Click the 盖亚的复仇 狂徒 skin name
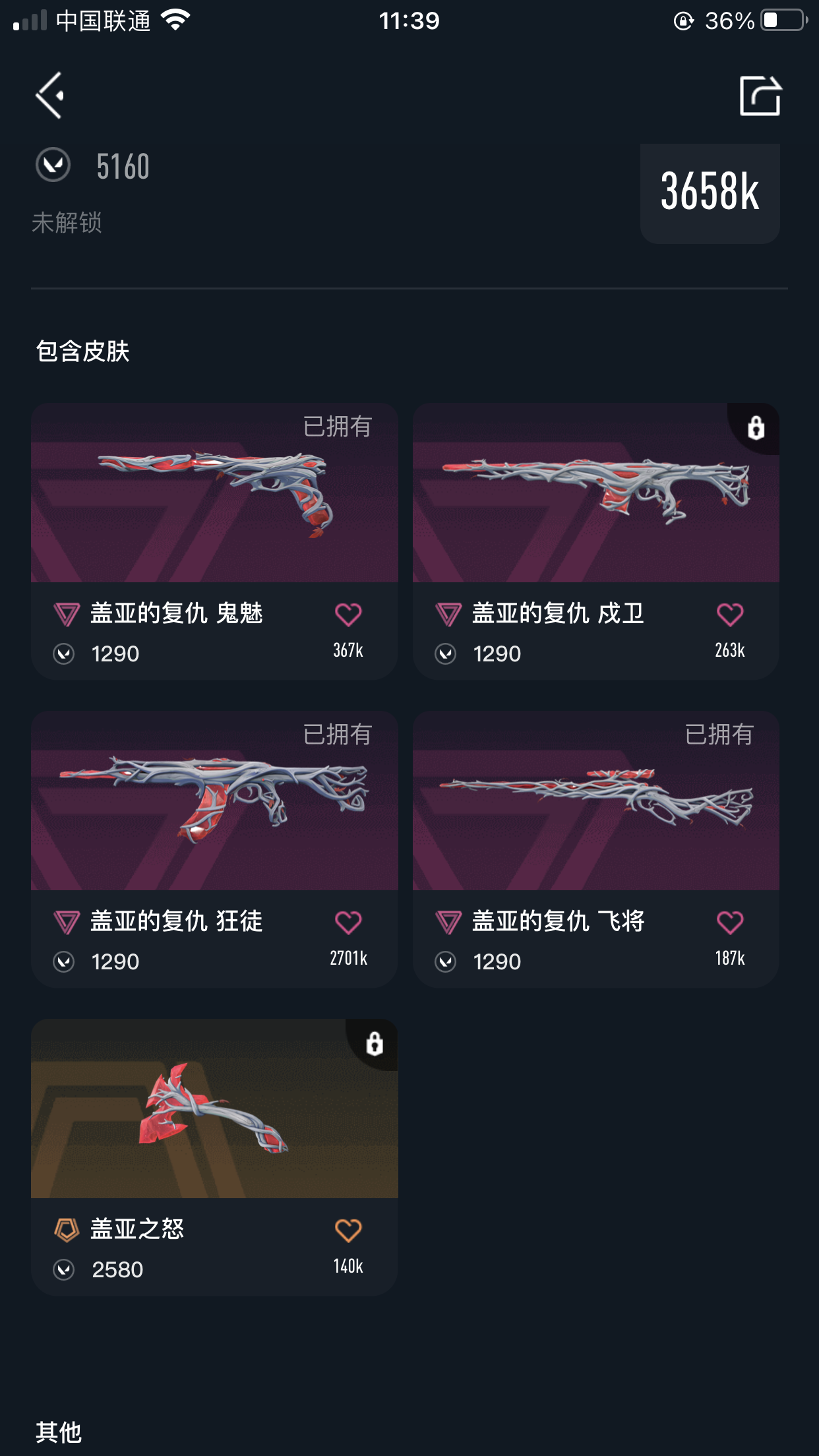The image size is (819, 1456). coord(176,921)
